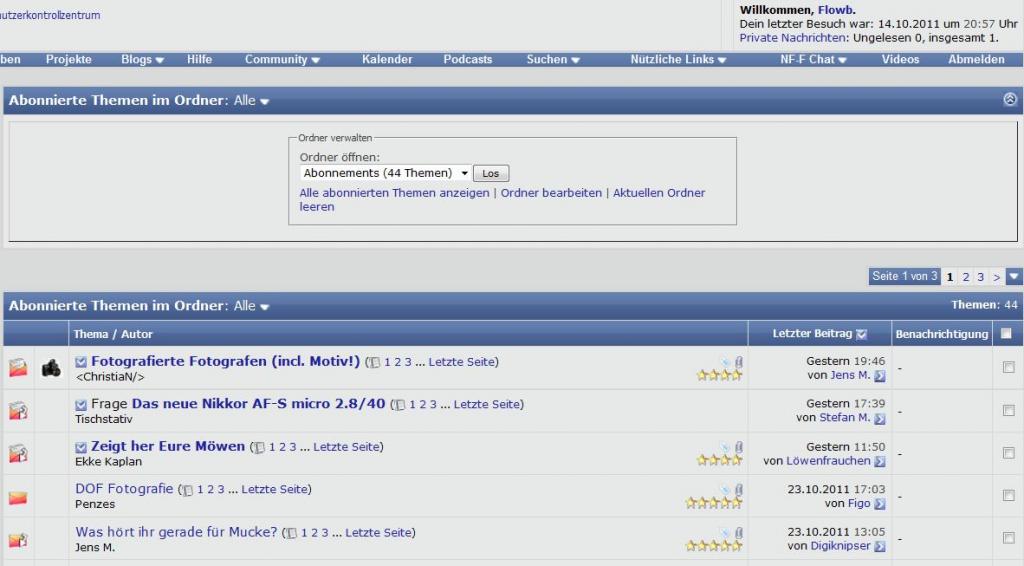Open the page jump dropdown arrow
Image resolution: width=1024 pixels, height=566 pixels.
click(x=1014, y=276)
